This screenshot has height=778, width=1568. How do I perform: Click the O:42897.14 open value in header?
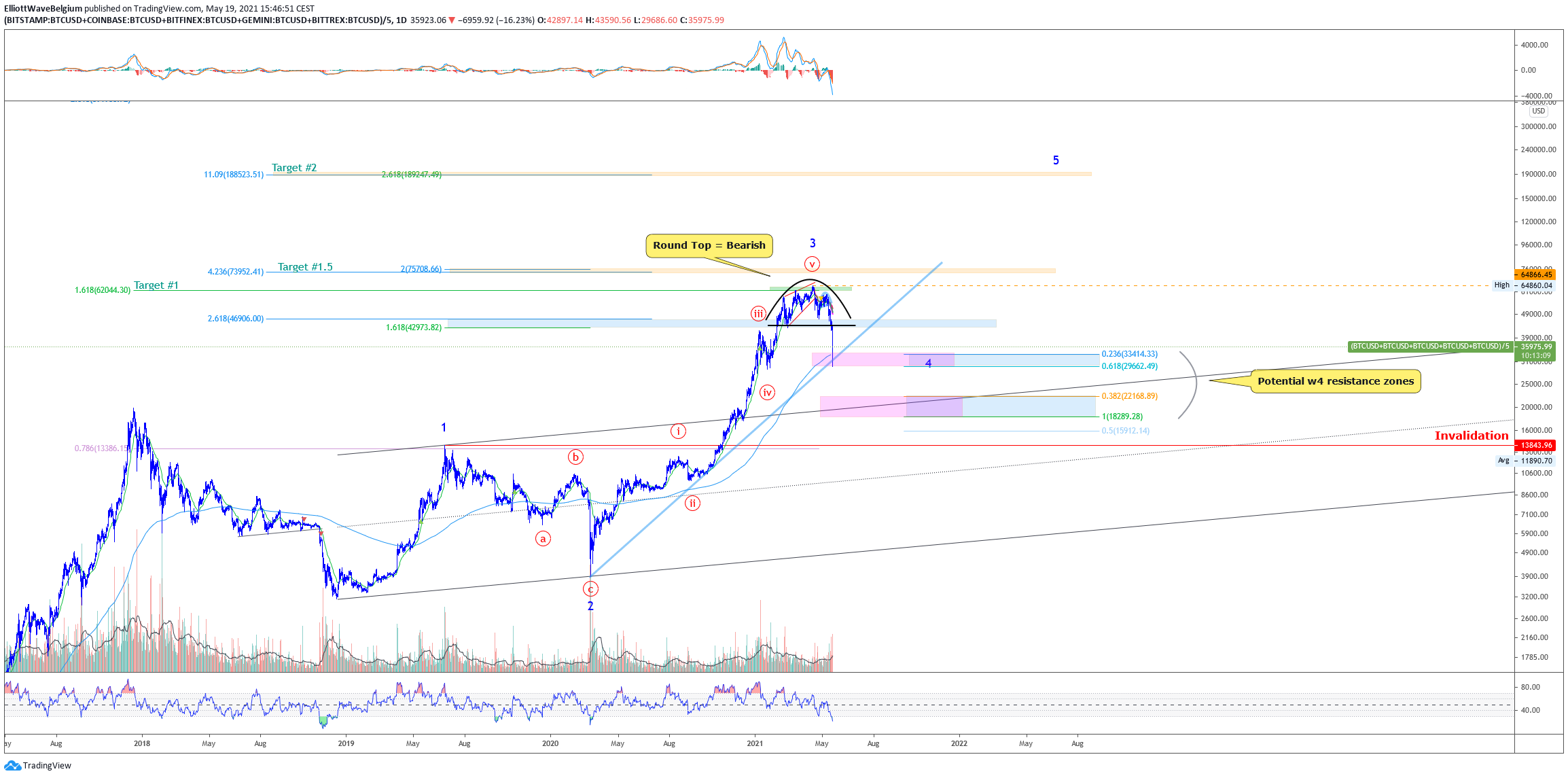(x=560, y=20)
